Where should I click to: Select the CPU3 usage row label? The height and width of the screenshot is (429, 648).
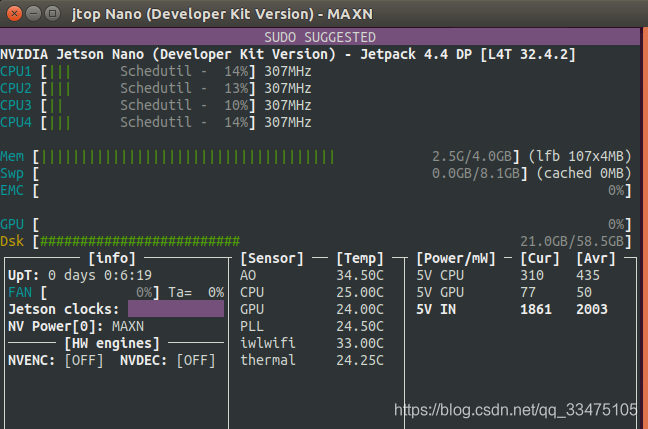coord(16,105)
